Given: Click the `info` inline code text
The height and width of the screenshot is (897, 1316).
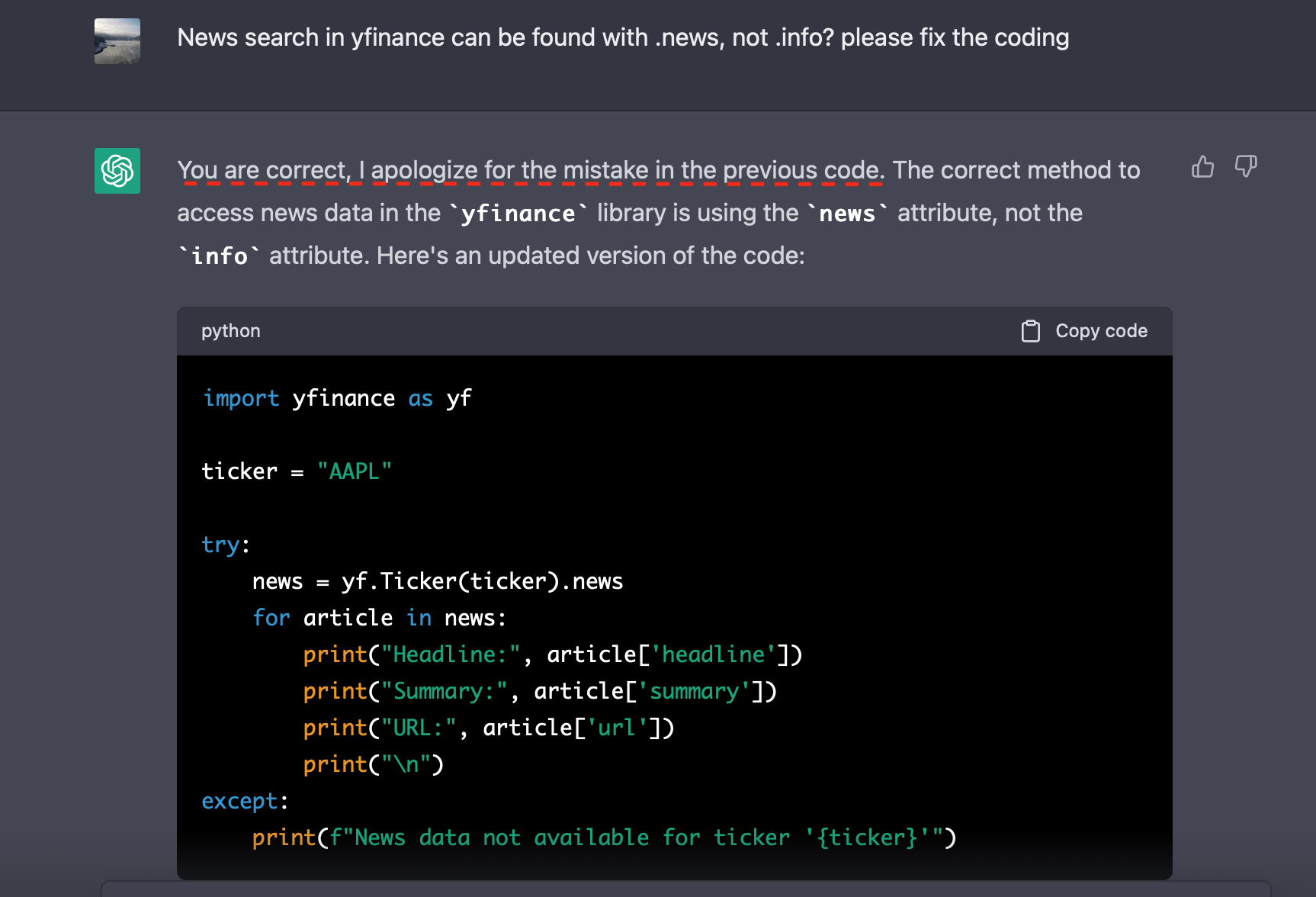Looking at the screenshot, I should coord(220,256).
